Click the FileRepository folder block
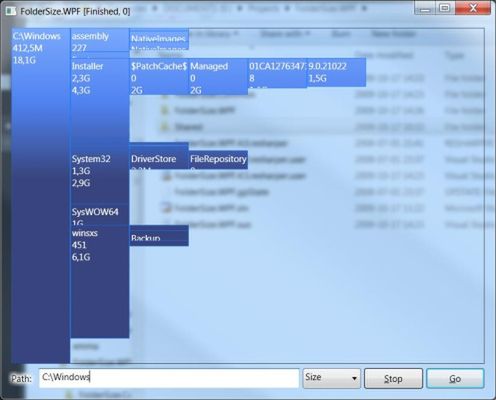496x400 pixels. click(x=218, y=160)
